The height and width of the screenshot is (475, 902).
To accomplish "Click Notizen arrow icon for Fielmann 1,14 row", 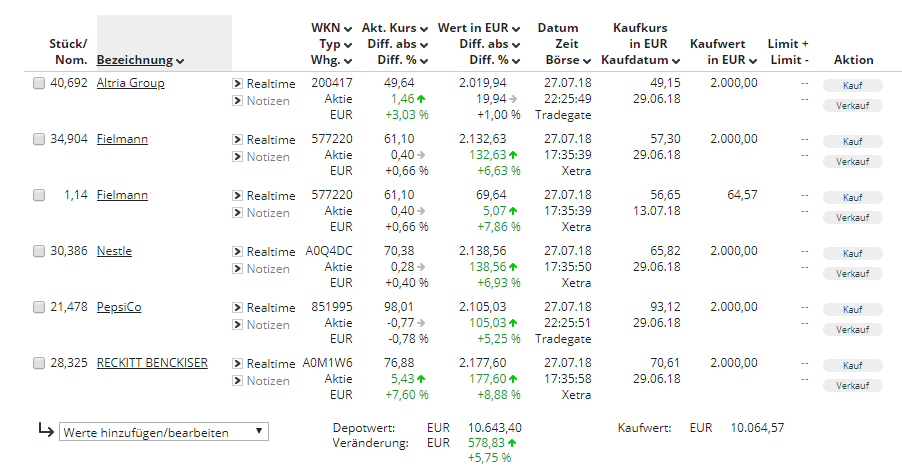I will click(238, 213).
